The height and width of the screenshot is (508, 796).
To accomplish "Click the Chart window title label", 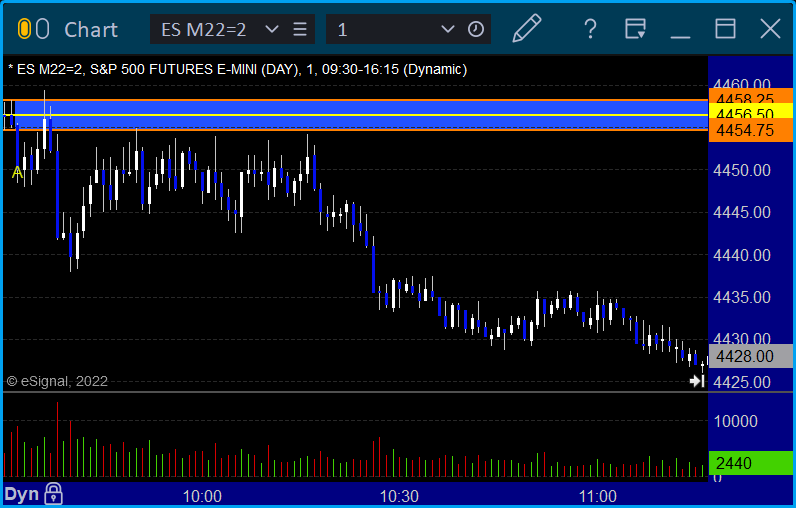I will 91,29.
